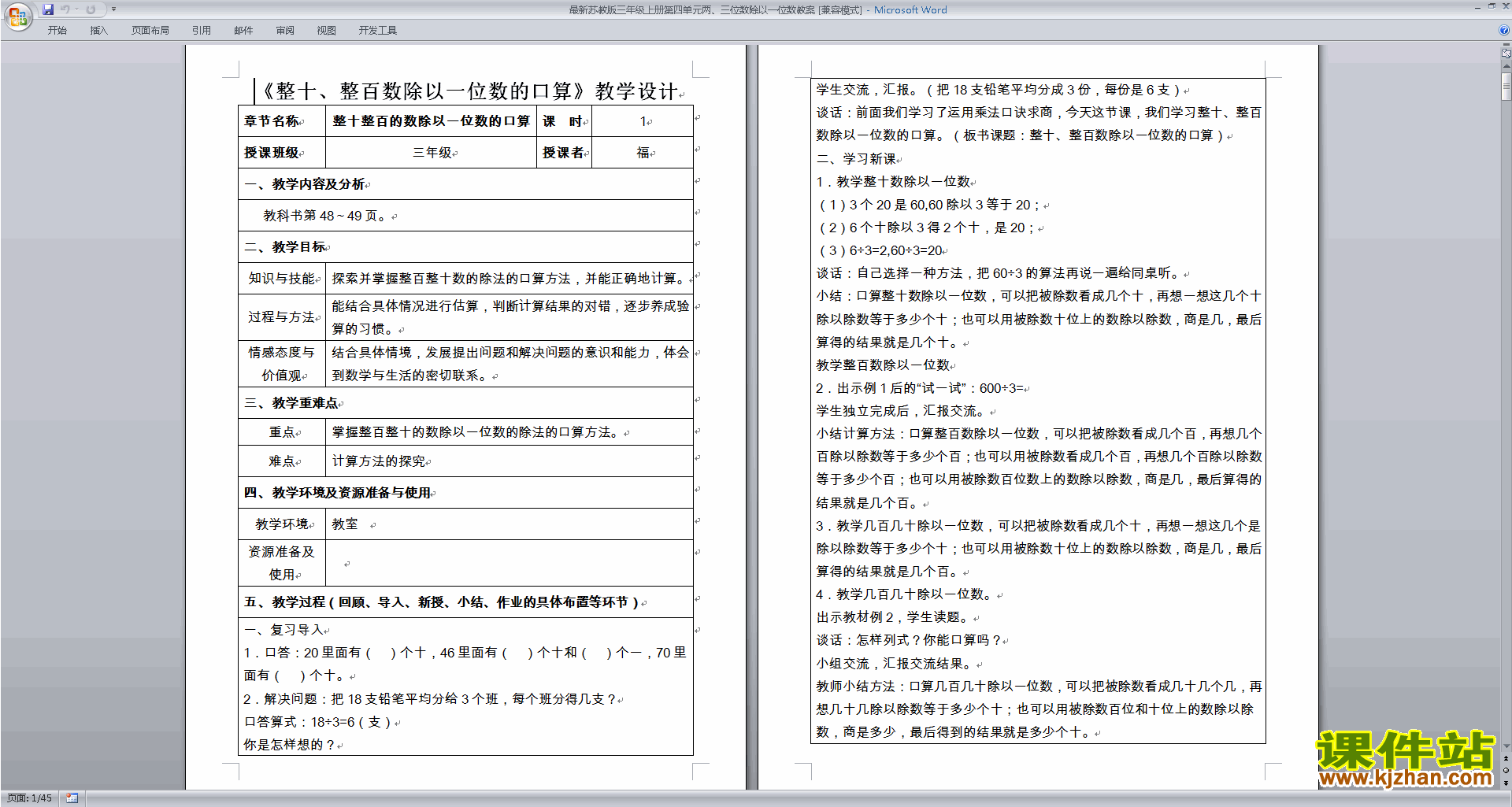1512x807 pixels.
Task: Click the Redo icon
Action: click(x=91, y=9)
